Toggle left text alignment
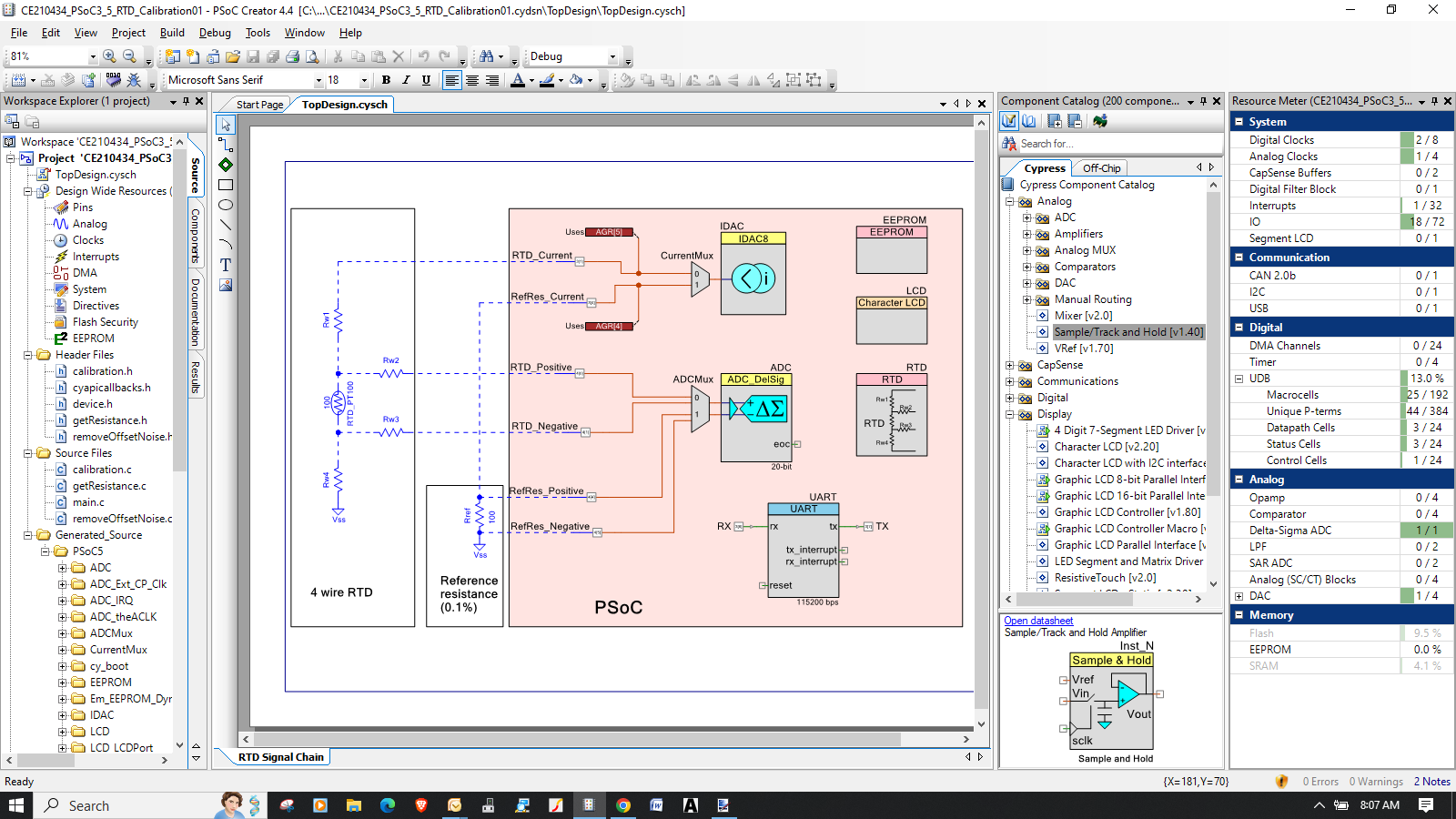The image size is (1456, 819). click(x=452, y=80)
